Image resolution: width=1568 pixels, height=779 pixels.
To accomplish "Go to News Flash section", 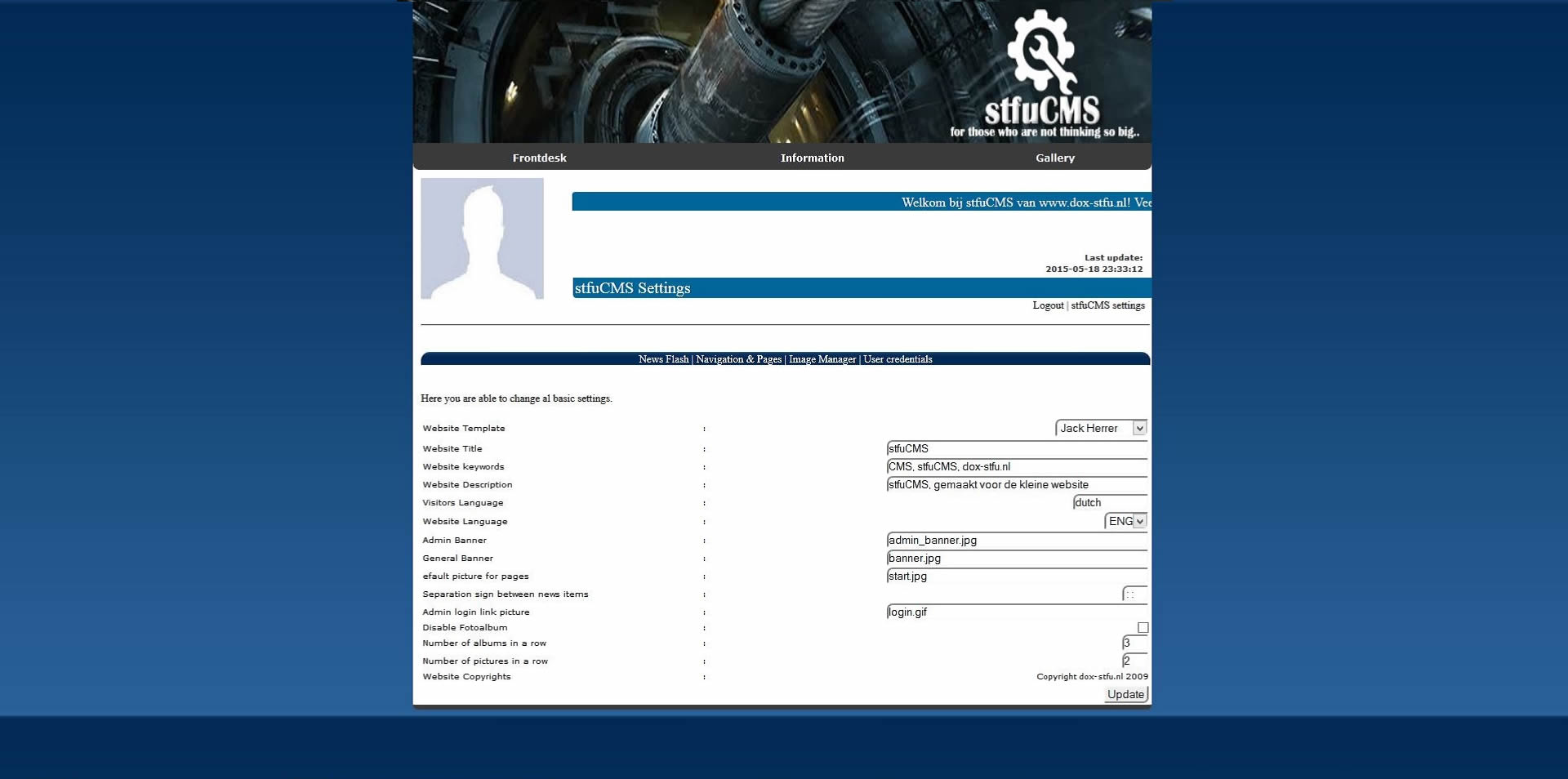I will tap(663, 359).
